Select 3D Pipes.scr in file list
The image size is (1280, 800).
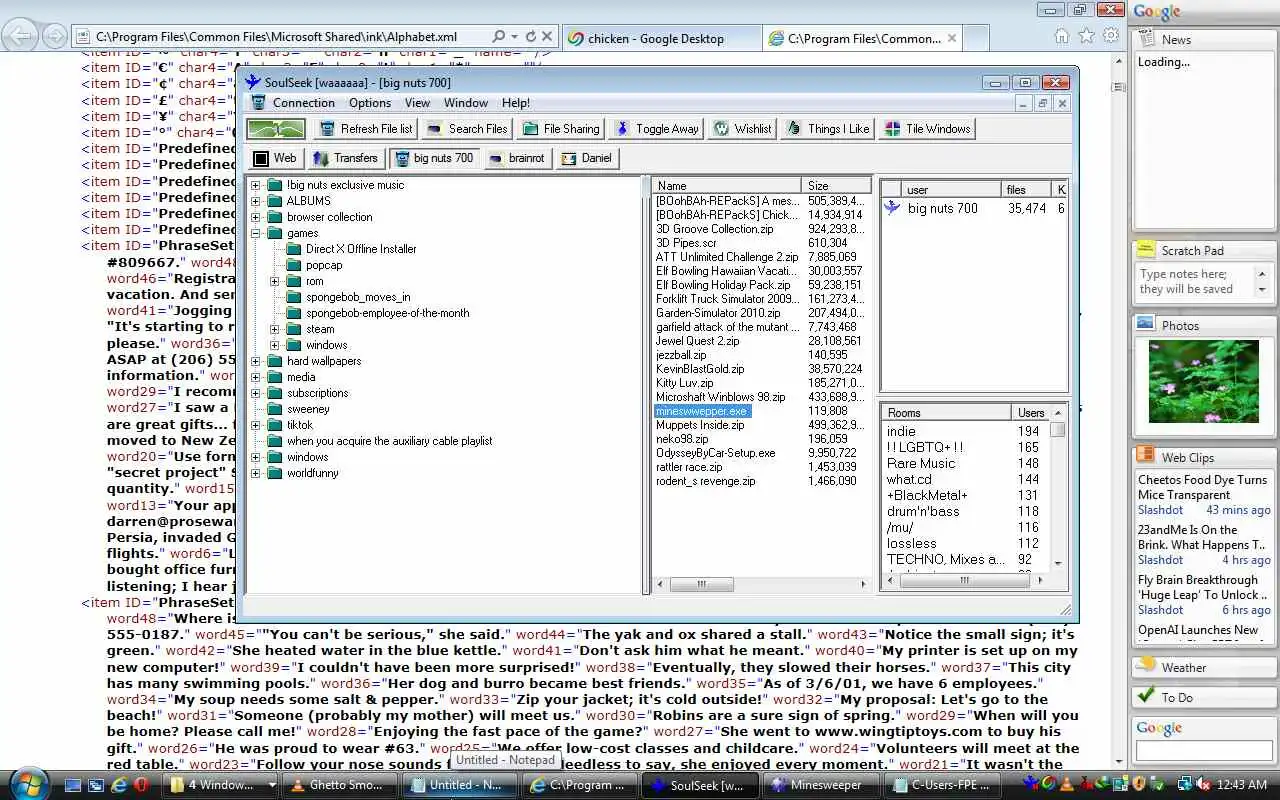pyautogui.click(x=686, y=243)
